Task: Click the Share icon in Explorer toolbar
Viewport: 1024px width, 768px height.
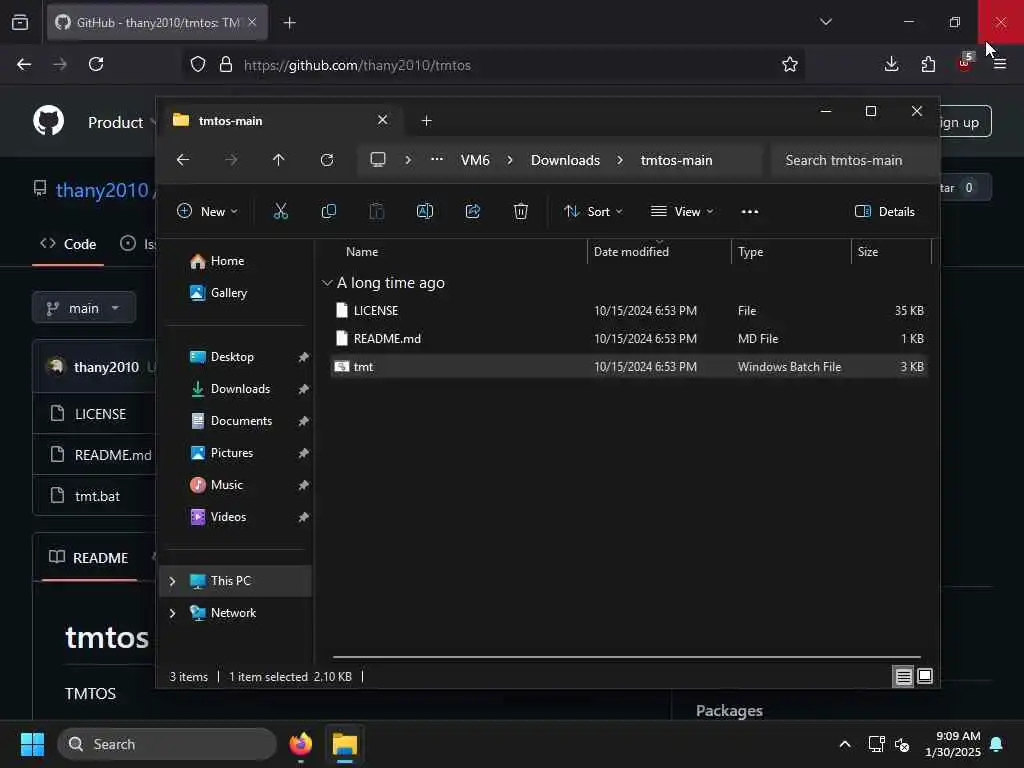Action: (x=473, y=211)
